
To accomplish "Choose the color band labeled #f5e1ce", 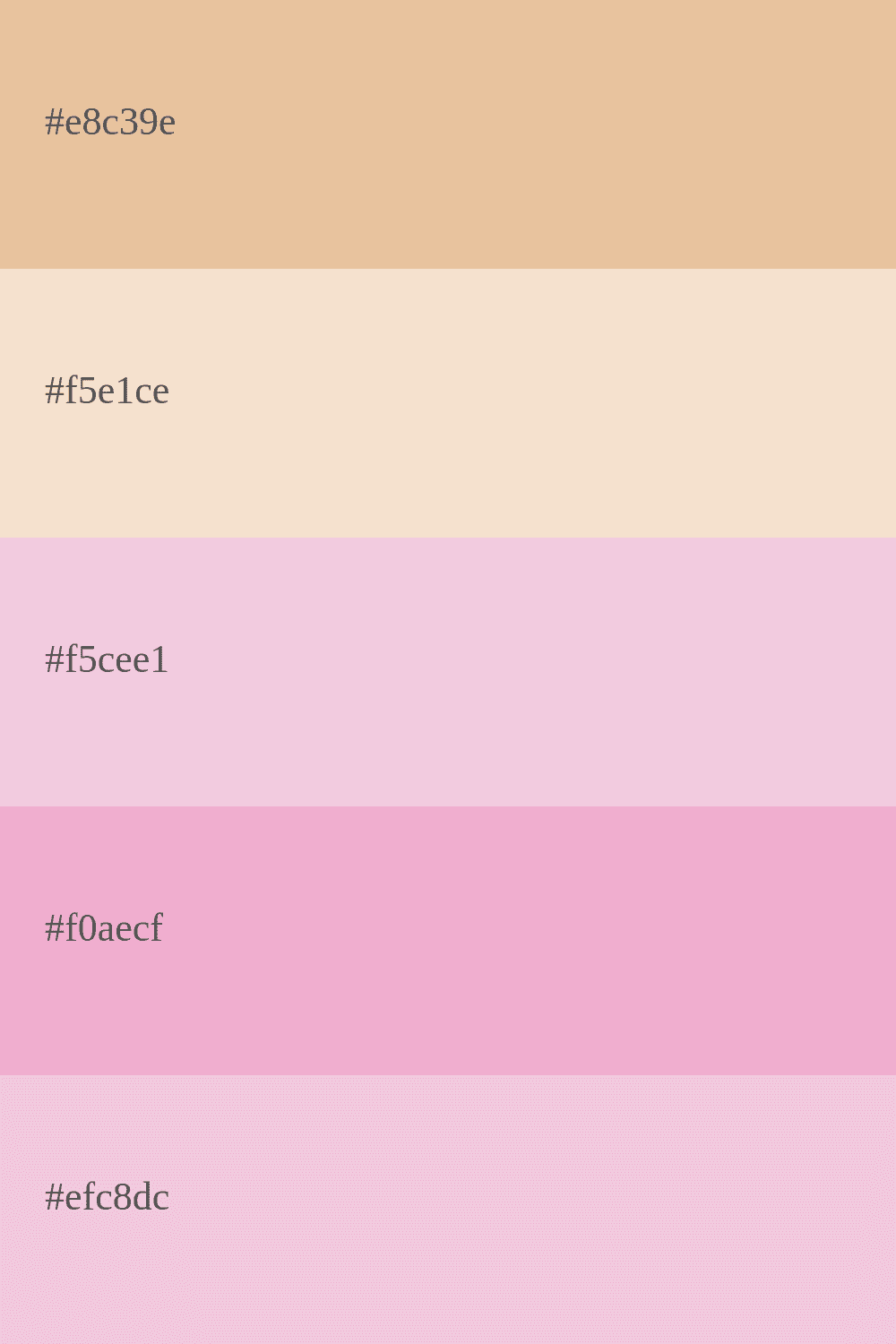I will [x=538, y=448].
